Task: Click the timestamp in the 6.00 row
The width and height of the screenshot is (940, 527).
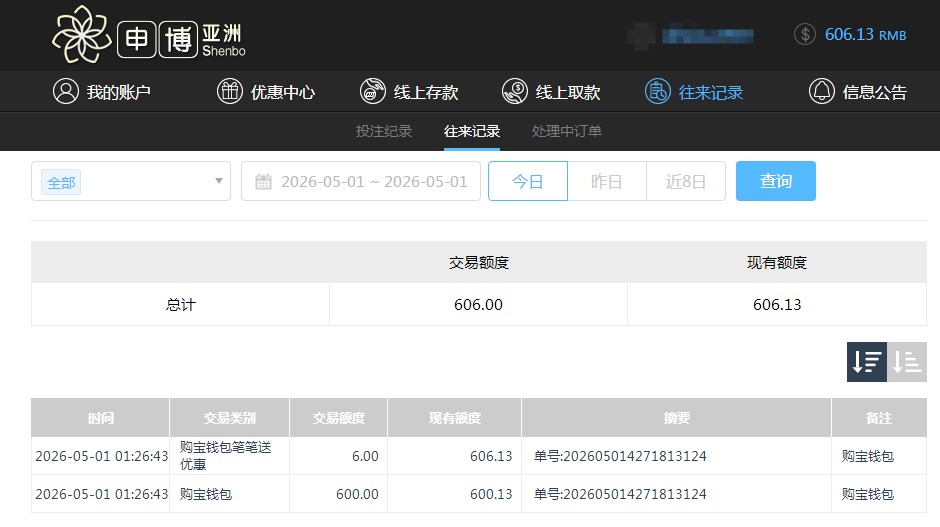Action: (101, 456)
